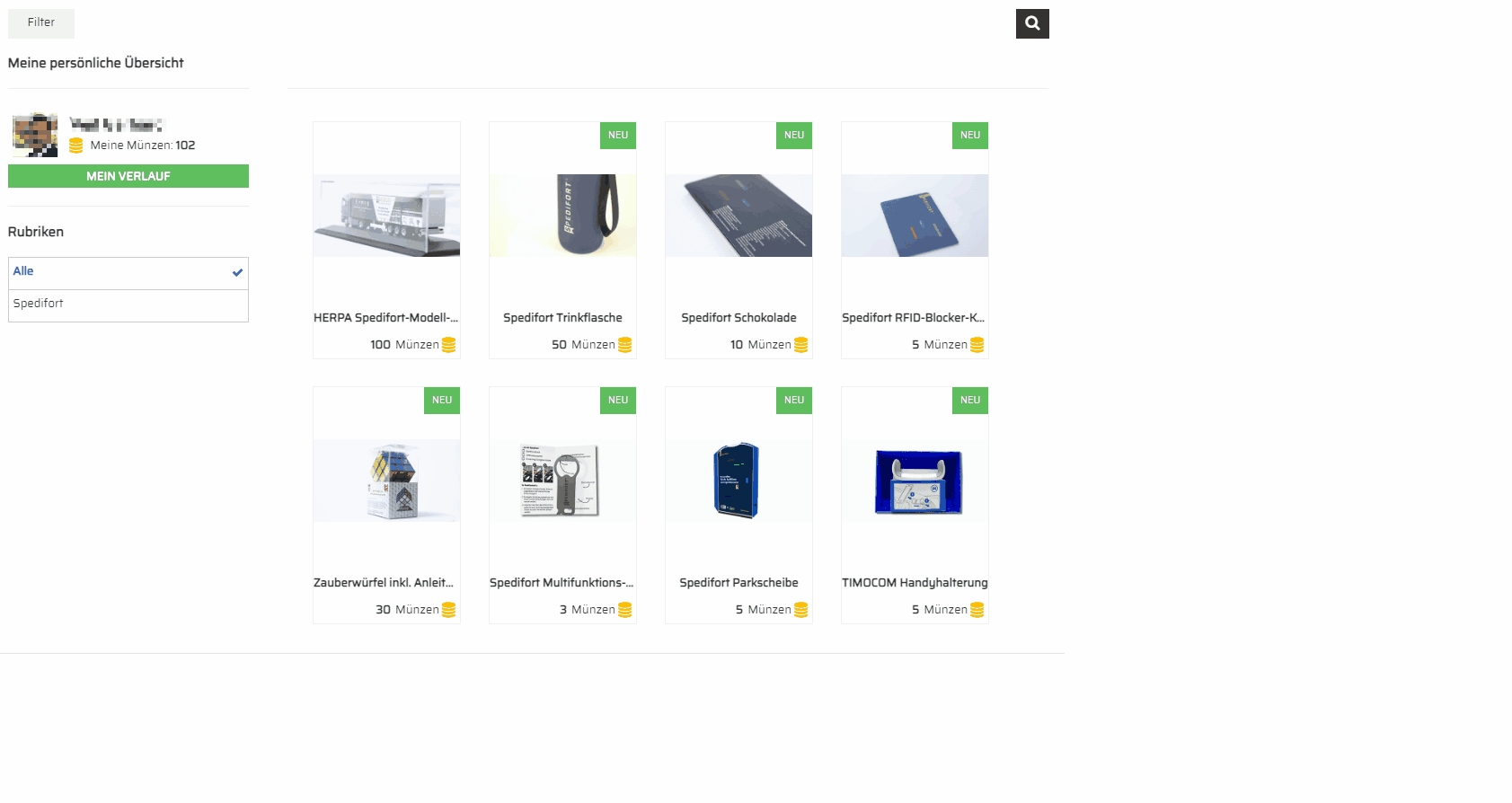This screenshot has width=1512, height=803.
Task: Click the Spedifort RFID-Blocker title
Action: click(914, 318)
